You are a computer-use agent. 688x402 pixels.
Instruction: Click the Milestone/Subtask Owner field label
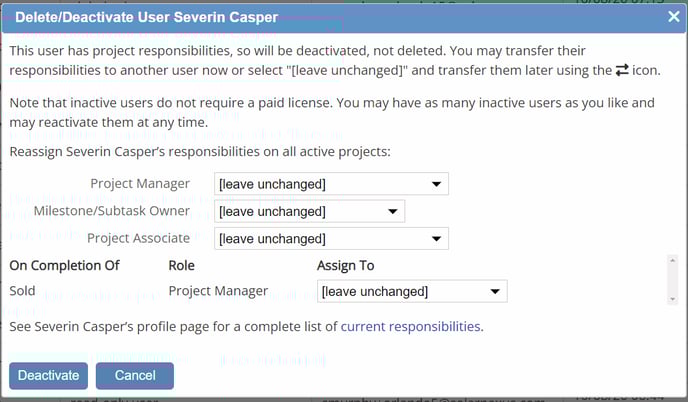click(x=111, y=211)
